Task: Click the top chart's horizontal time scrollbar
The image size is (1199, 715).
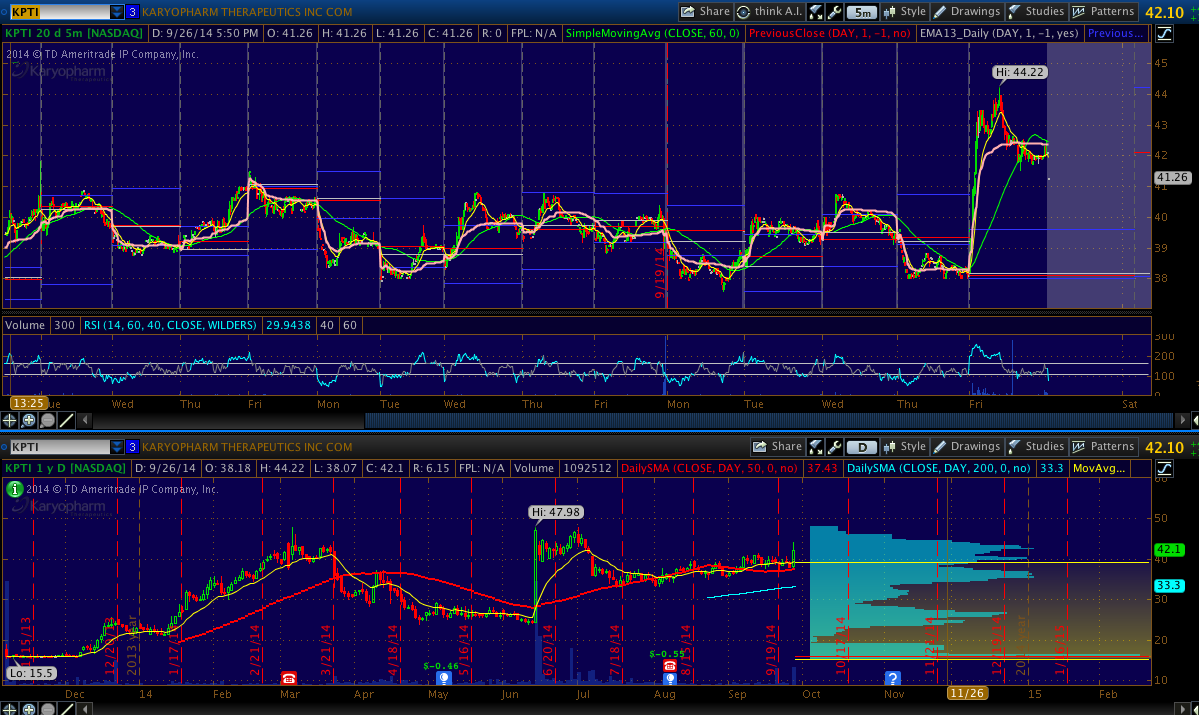Action: [x=600, y=420]
